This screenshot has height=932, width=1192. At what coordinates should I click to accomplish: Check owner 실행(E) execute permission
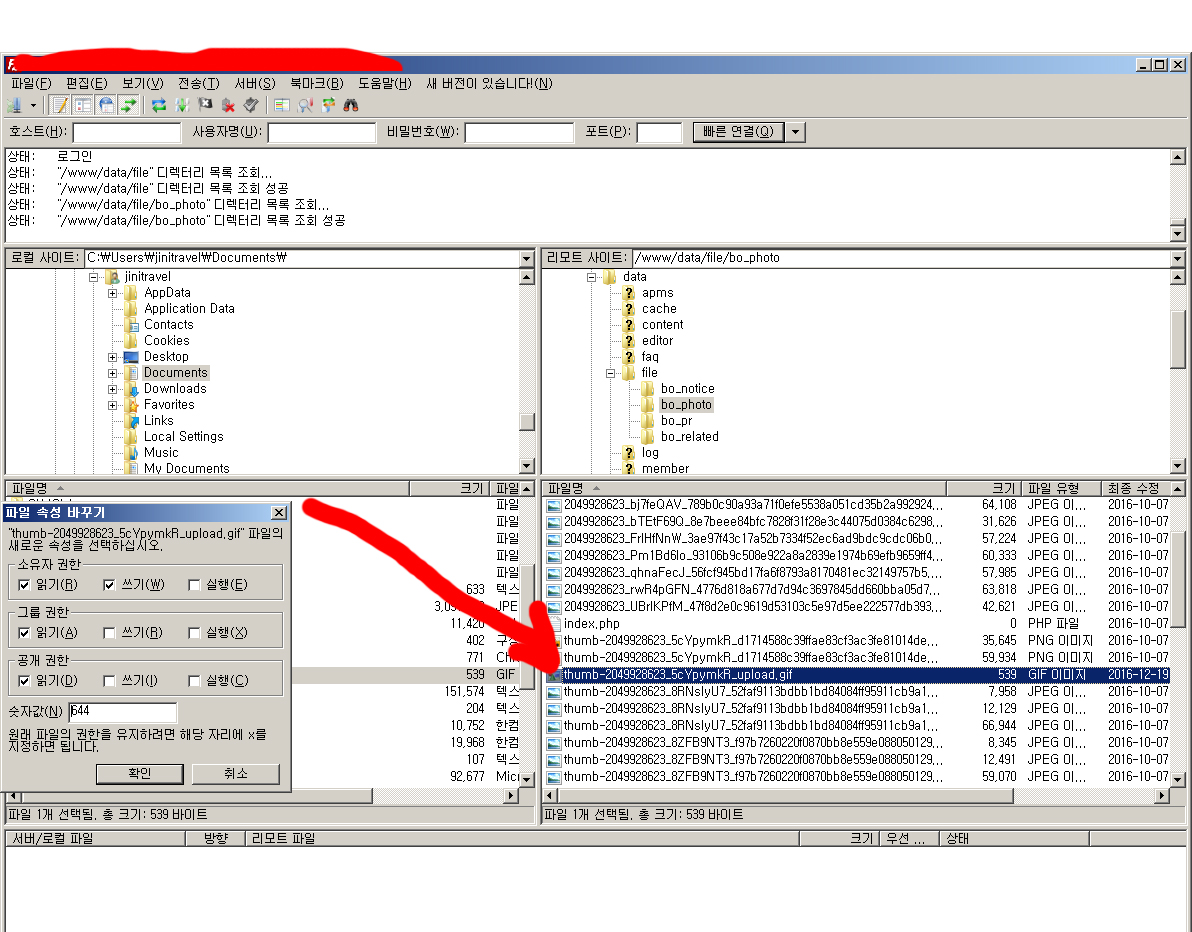194,585
